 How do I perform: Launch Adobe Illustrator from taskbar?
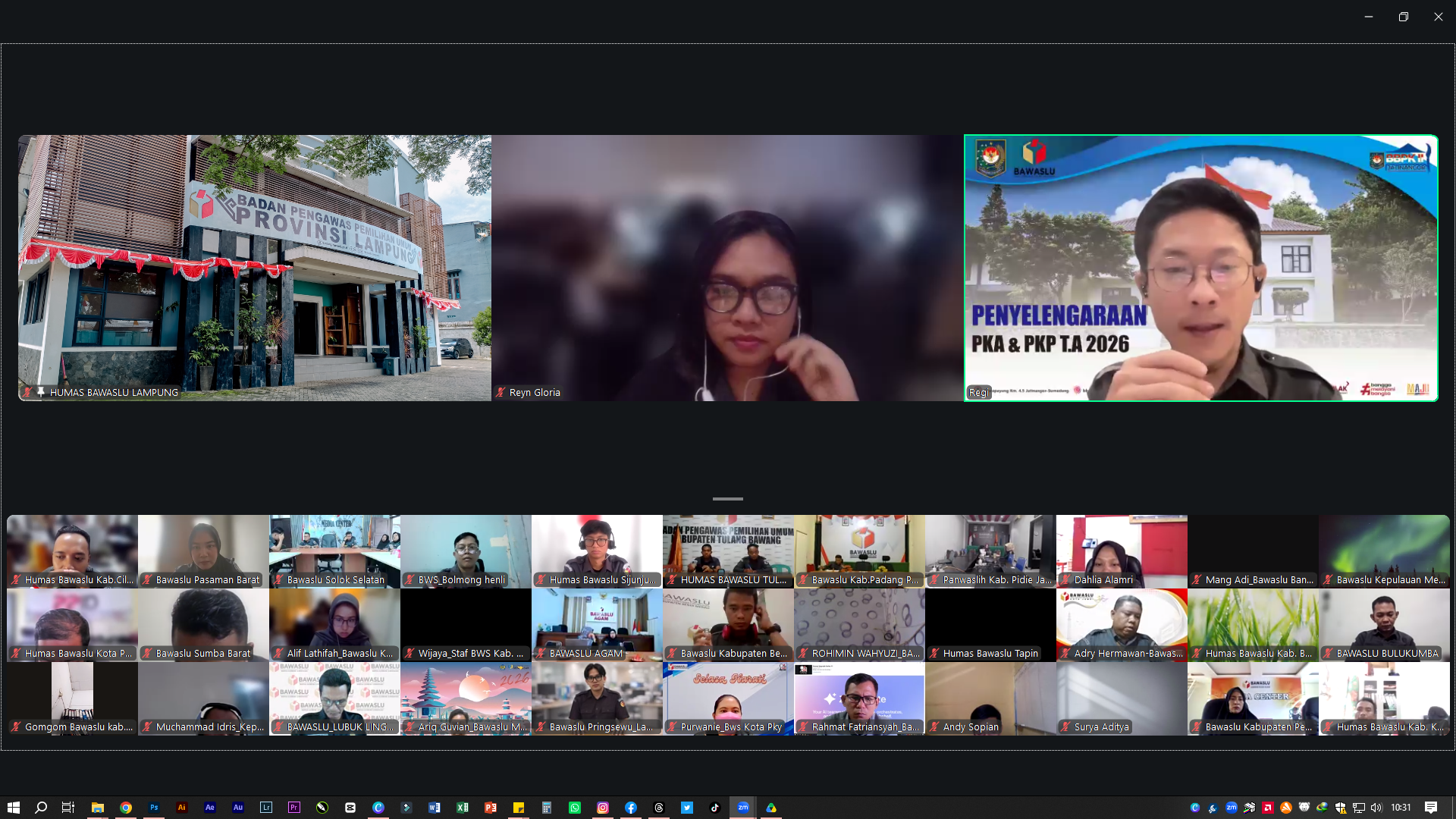(182, 808)
